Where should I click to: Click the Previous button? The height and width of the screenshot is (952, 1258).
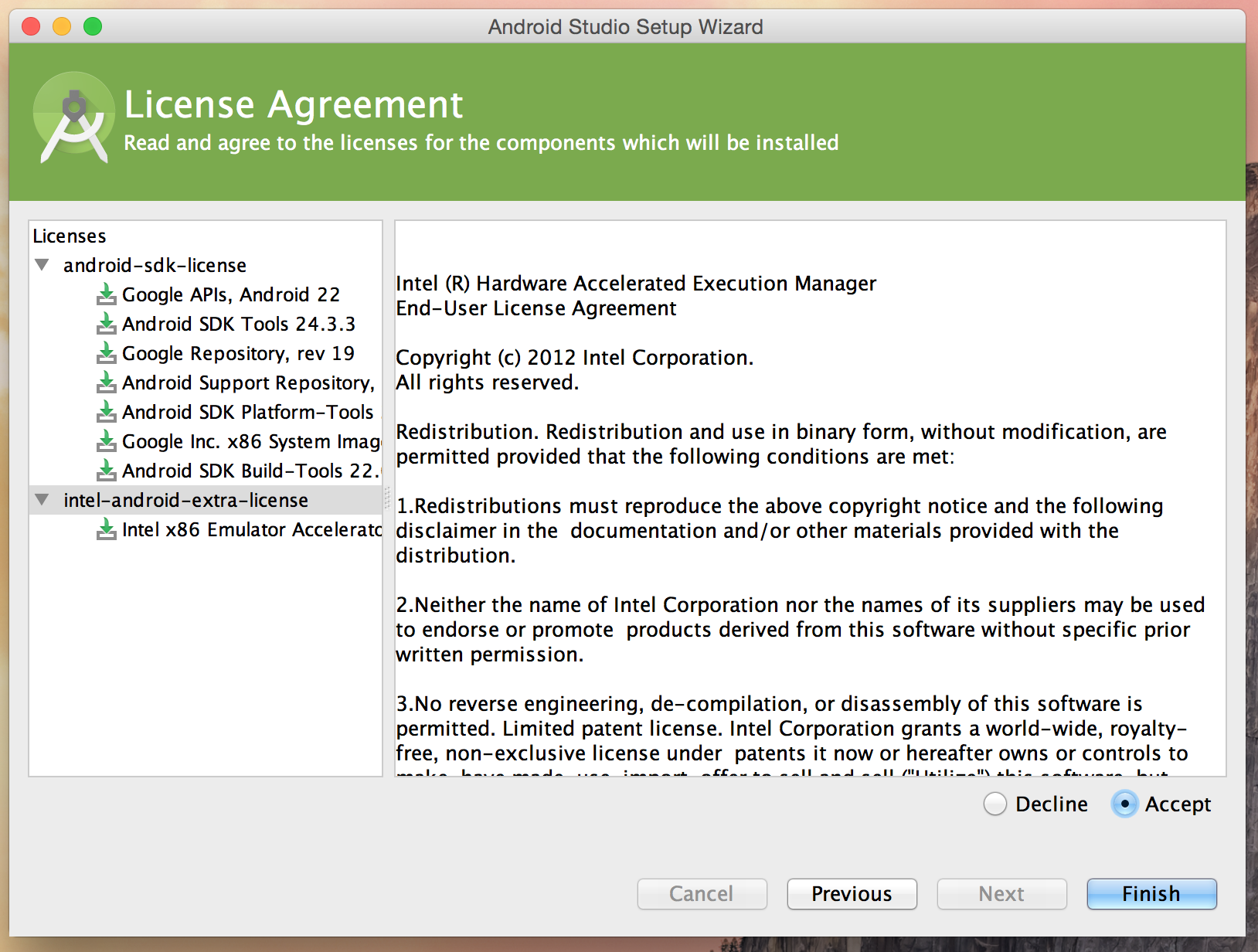[x=852, y=894]
